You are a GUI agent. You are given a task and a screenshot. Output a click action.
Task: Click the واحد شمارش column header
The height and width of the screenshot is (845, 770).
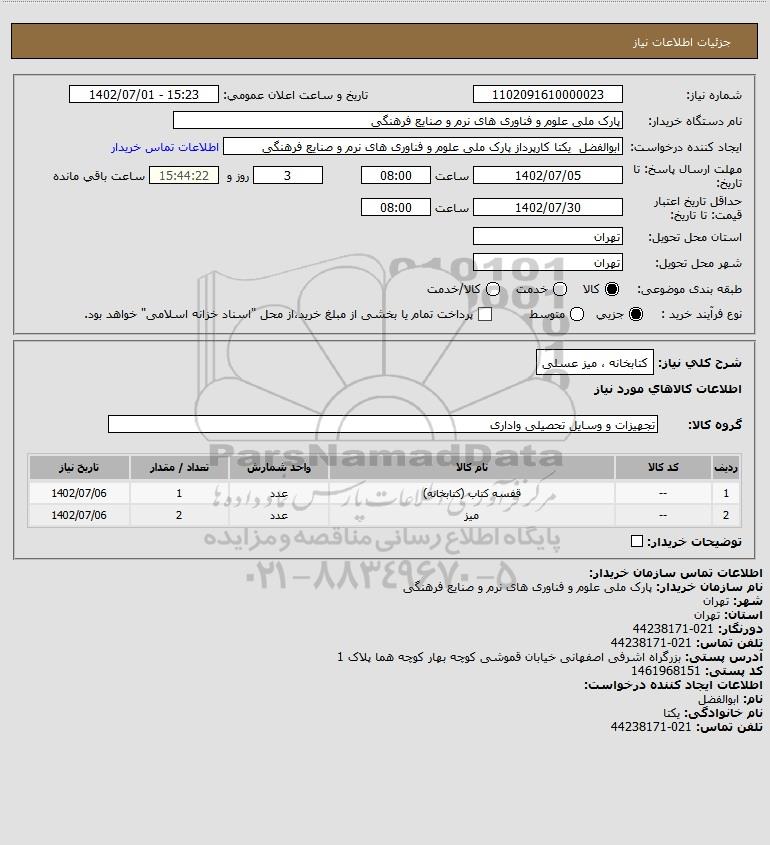point(279,468)
